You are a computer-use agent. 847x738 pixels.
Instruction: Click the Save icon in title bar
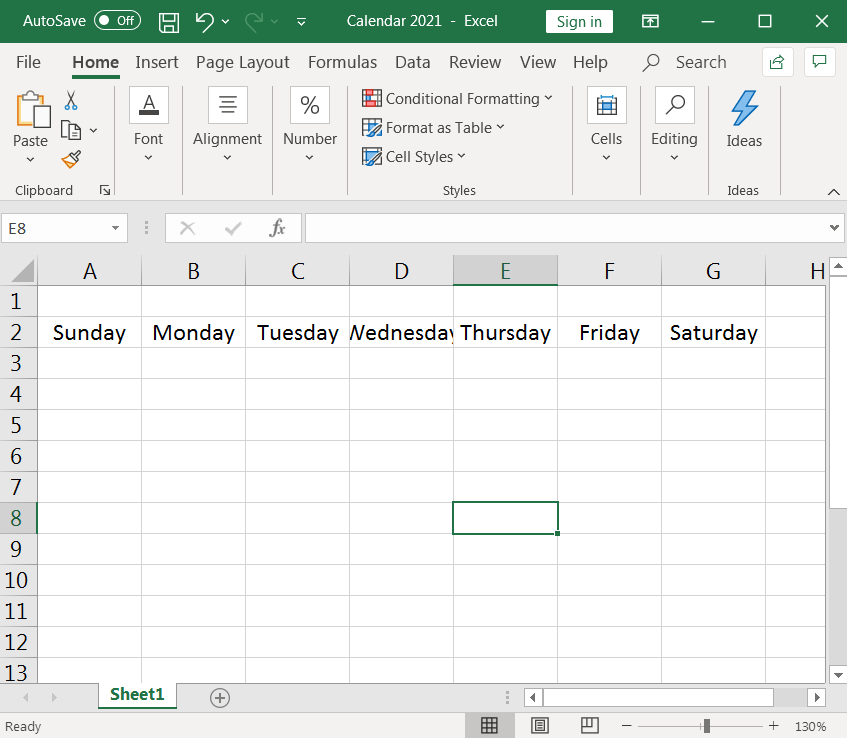169,21
